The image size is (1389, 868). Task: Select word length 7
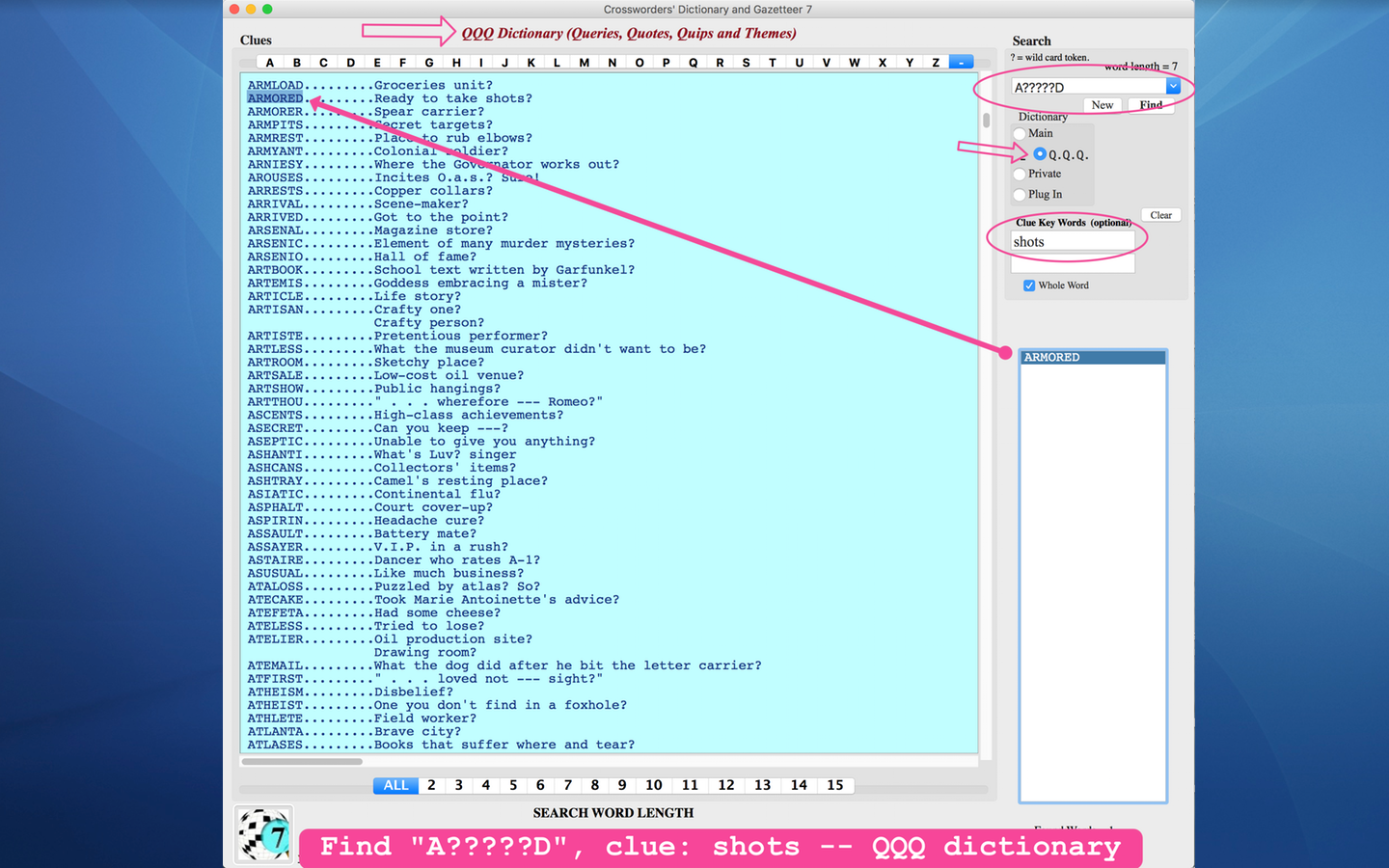[568, 786]
